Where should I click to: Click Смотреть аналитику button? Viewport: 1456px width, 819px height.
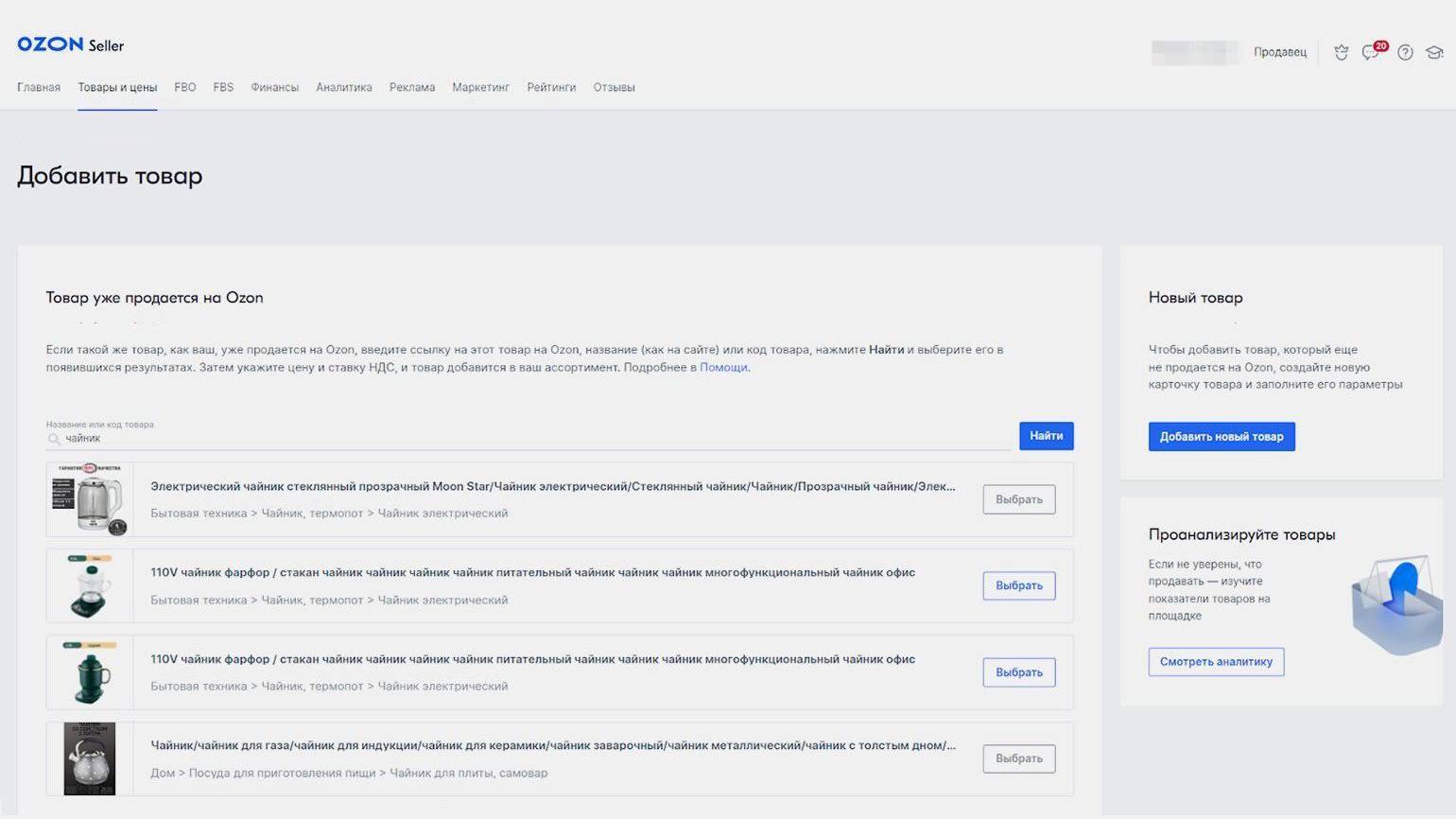click(1216, 662)
